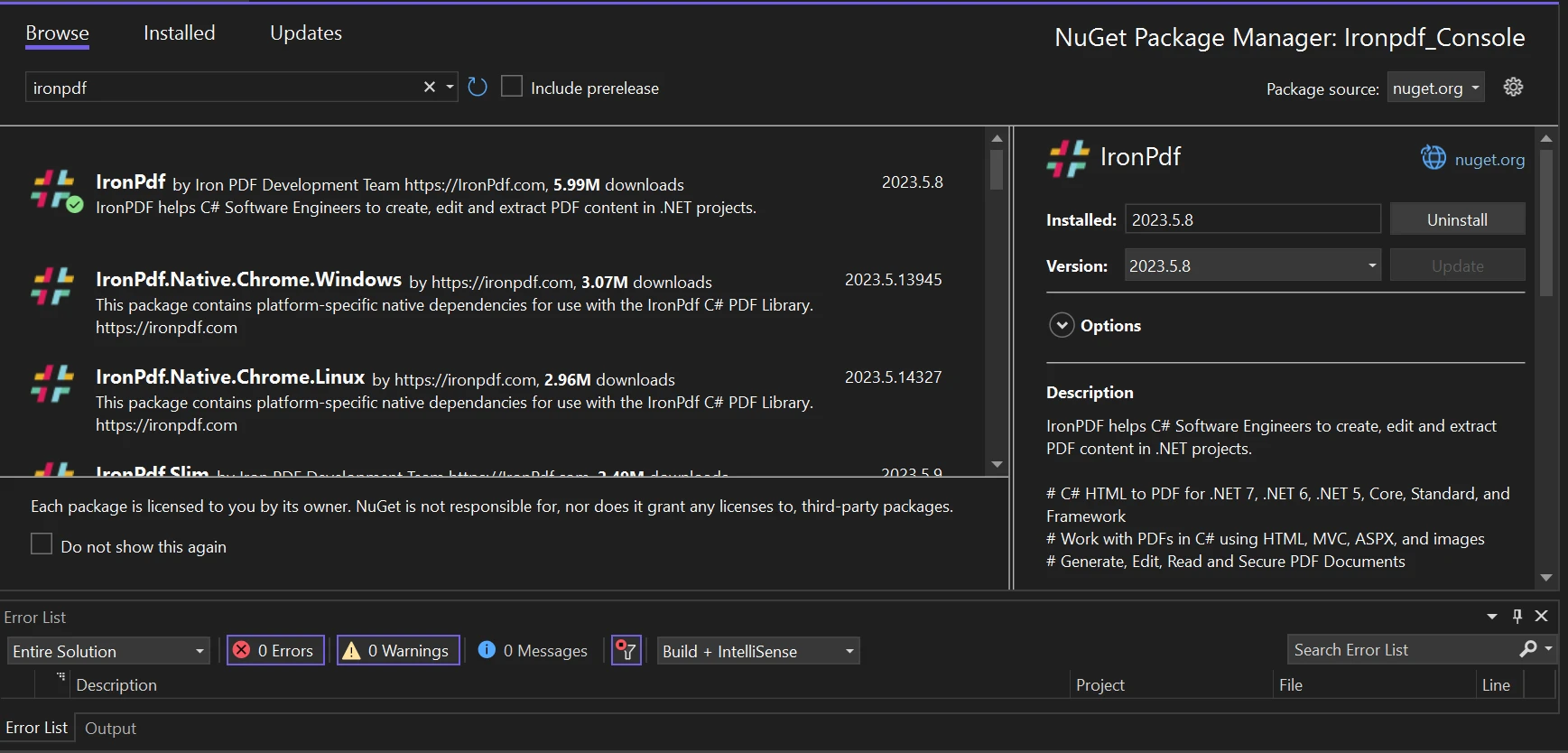Click the IronPdf.Native.Chrome.Linux package logo
This screenshot has width=1568, height=753.
(x=52, y=384)
